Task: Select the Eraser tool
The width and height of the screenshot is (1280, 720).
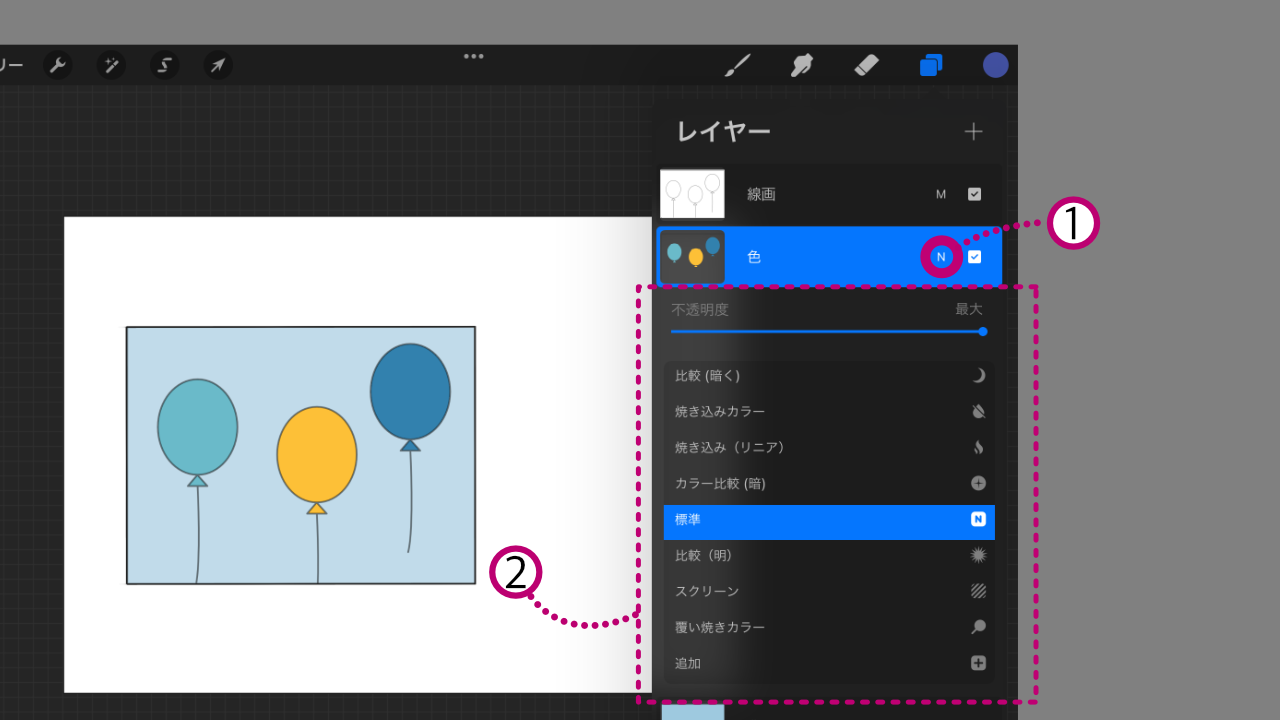Action: [x=866, y=66]
